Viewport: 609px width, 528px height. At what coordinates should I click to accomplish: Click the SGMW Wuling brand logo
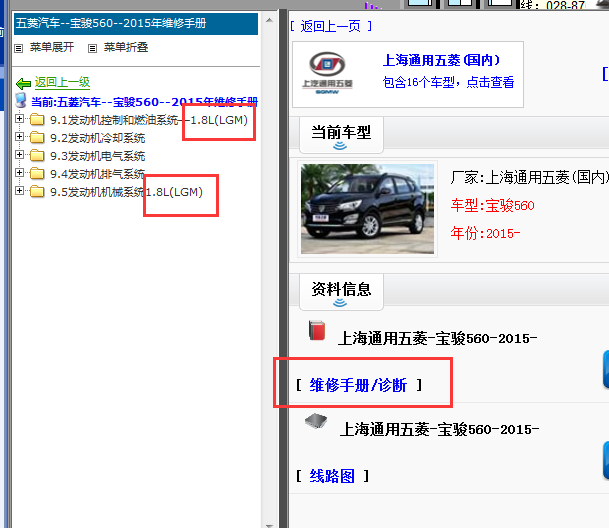pos(327,73)
